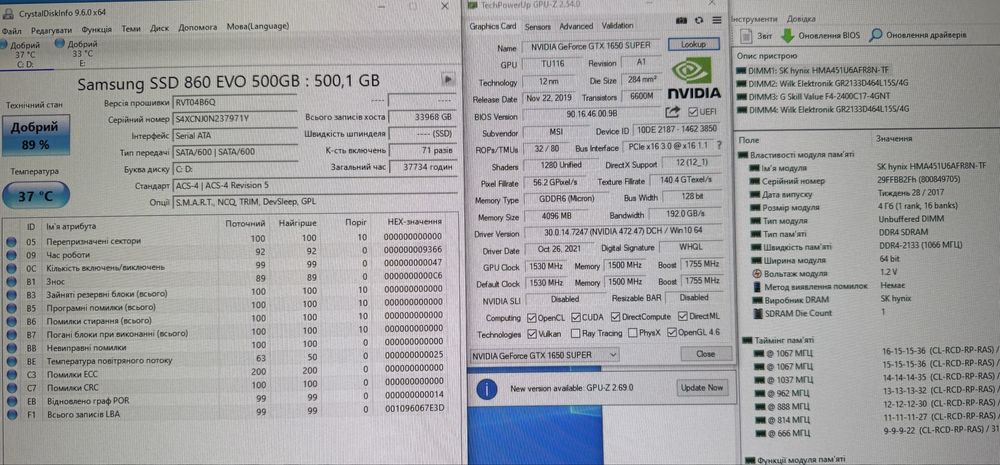
Task: Click the icon next to Вольтаж модуля
Action: (x=757, y=273)
